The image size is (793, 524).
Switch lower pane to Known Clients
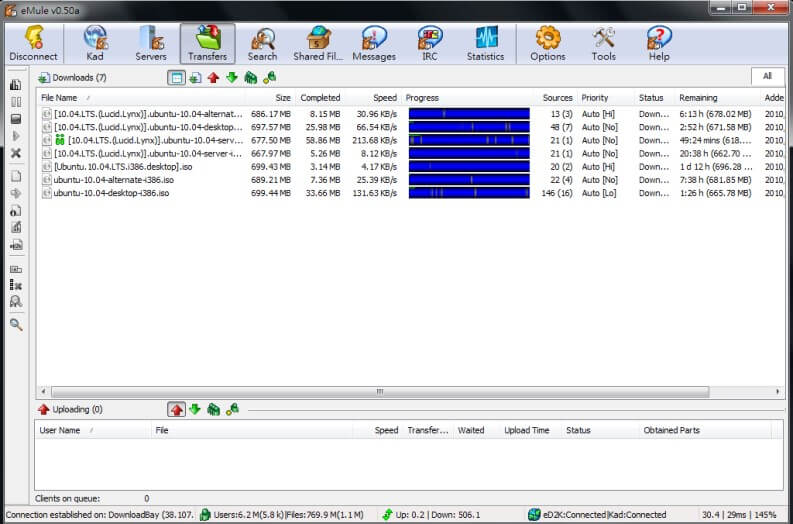(232, 409)
